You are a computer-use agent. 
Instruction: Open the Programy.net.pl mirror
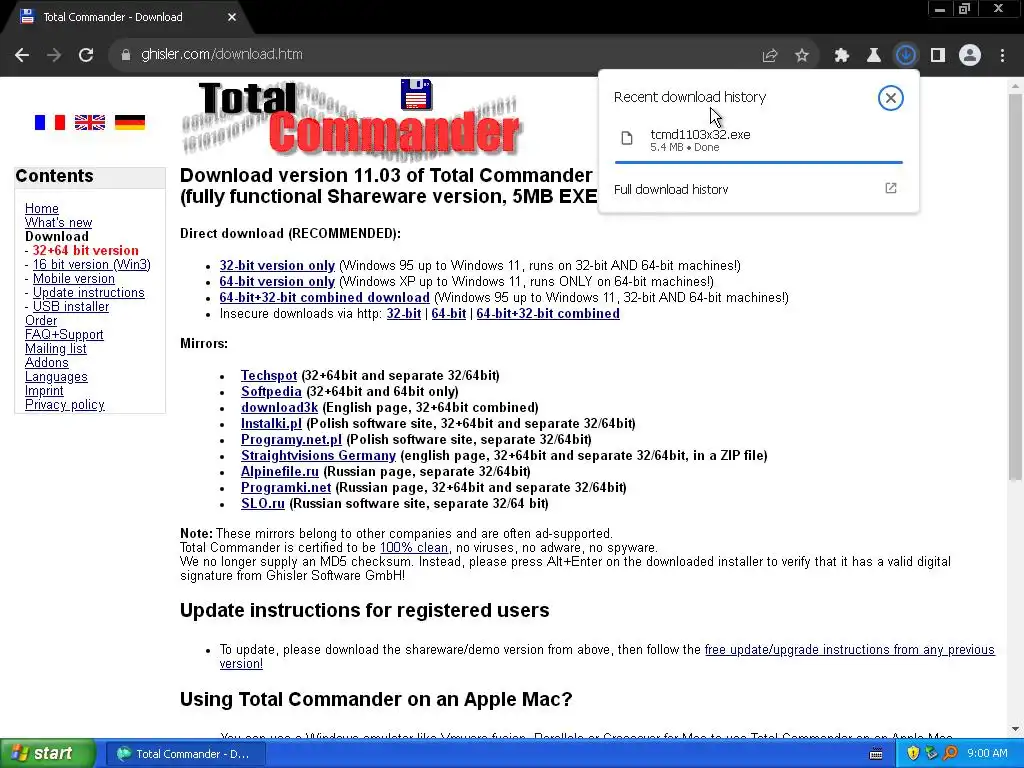tap(291, 440)
